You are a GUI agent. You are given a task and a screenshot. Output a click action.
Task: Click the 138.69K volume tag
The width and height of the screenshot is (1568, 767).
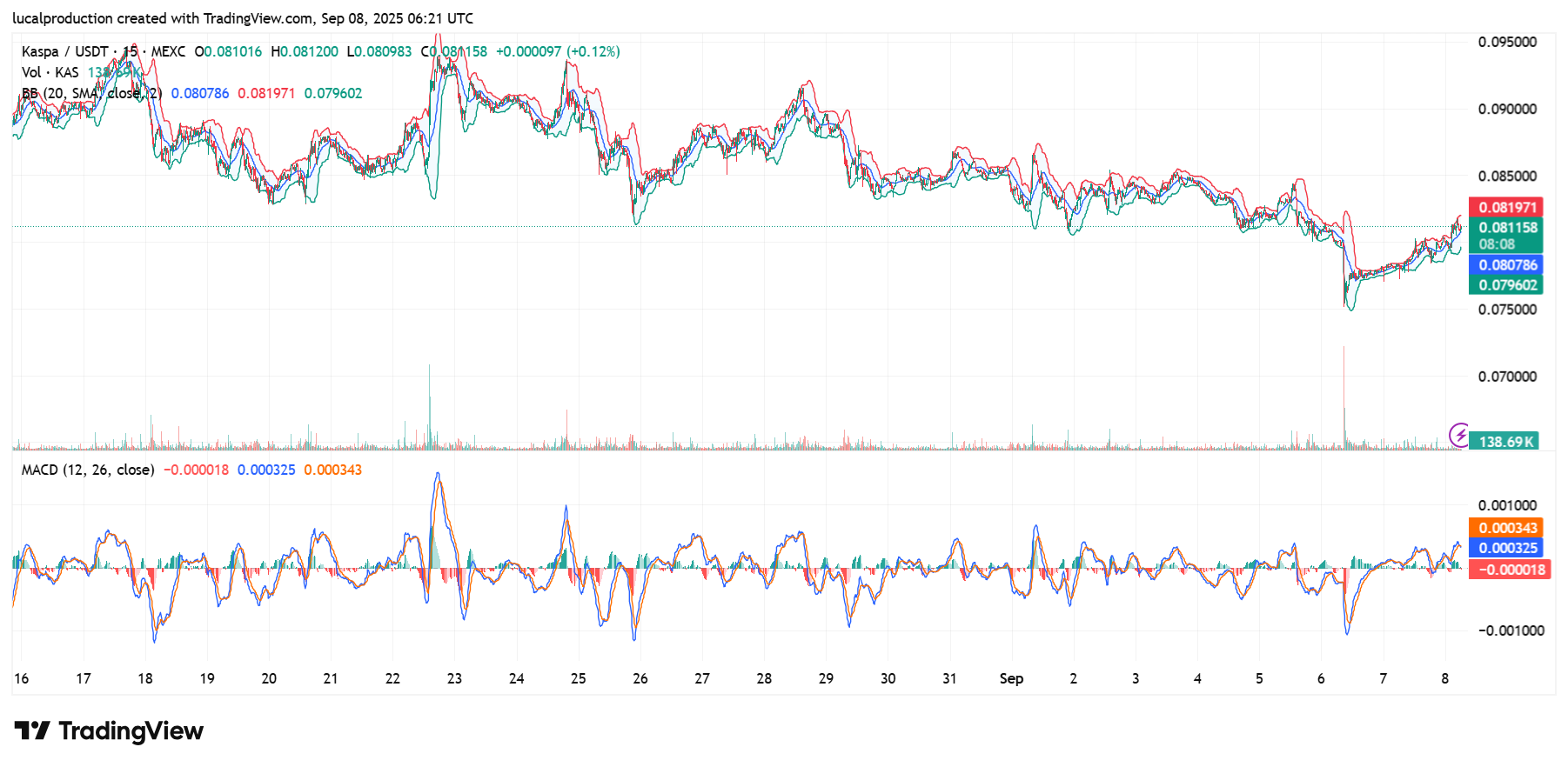(x=1504, y=441)
